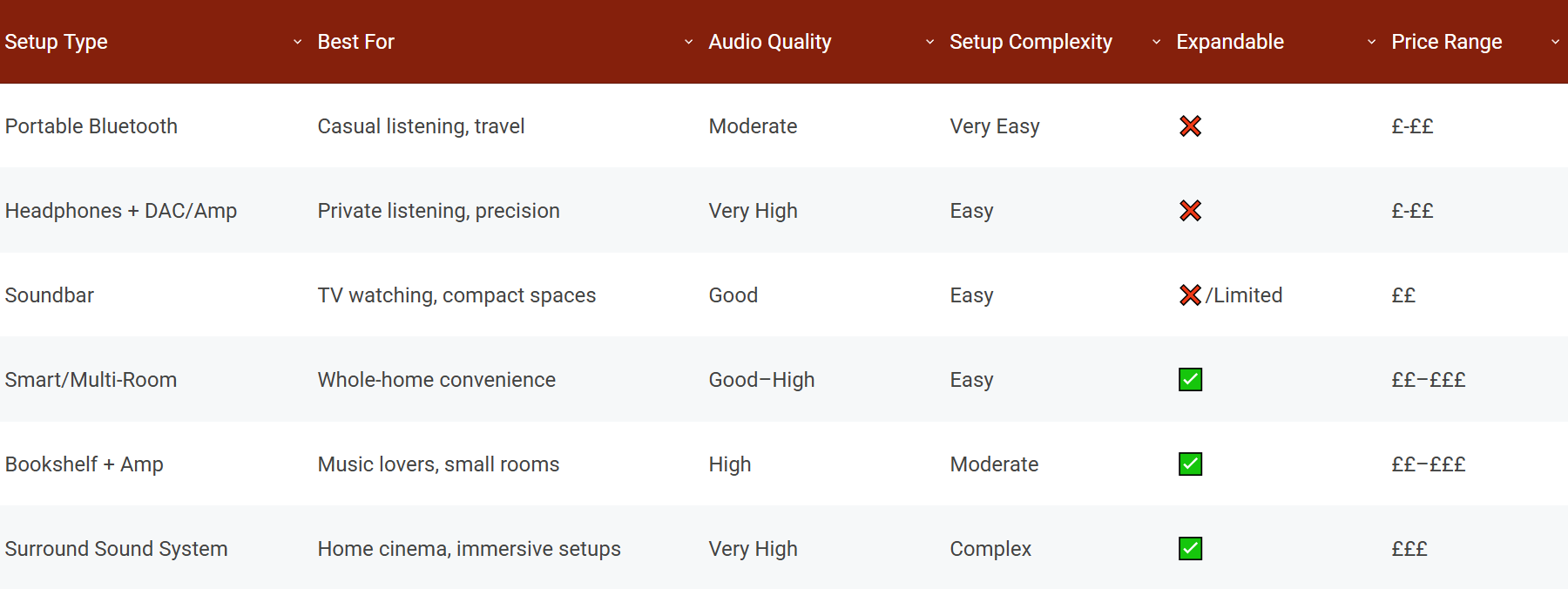
Task: Click the Surround Sound System entry
Action: coord(116,549)
